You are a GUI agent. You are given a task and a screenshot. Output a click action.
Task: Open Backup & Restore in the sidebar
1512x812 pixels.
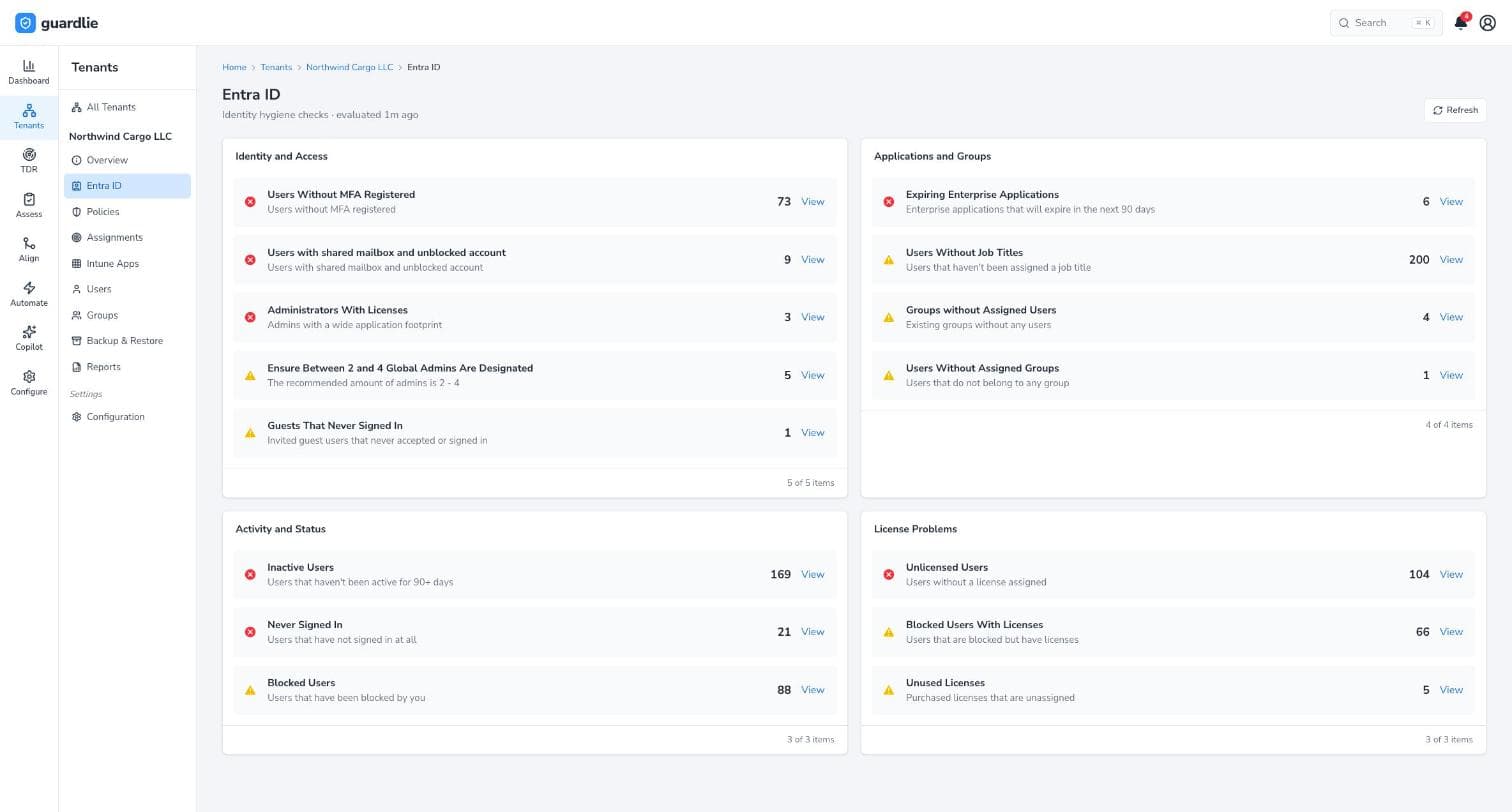[127, 341]
